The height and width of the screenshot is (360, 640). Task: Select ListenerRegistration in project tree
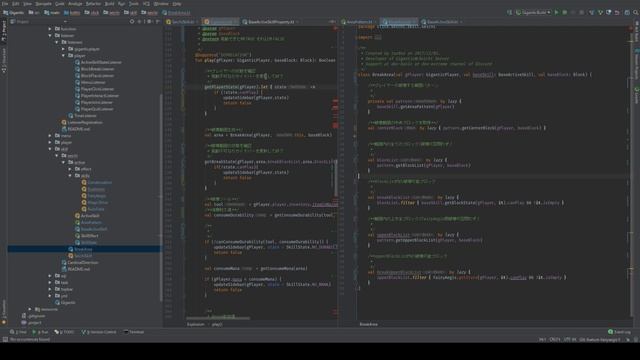click(82, 122)
